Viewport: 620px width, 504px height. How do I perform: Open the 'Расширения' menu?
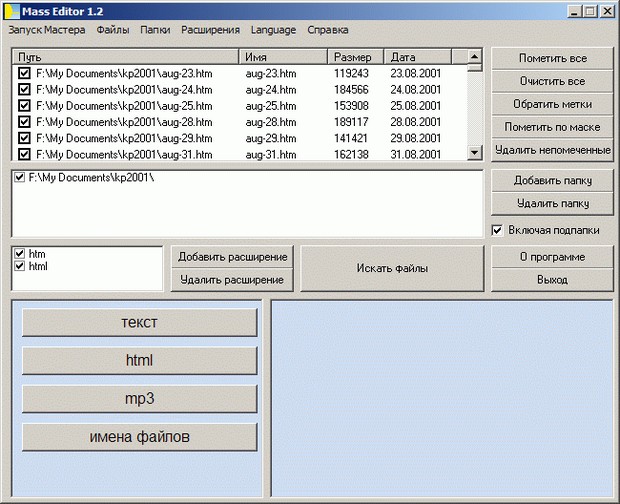click(210, 30)
